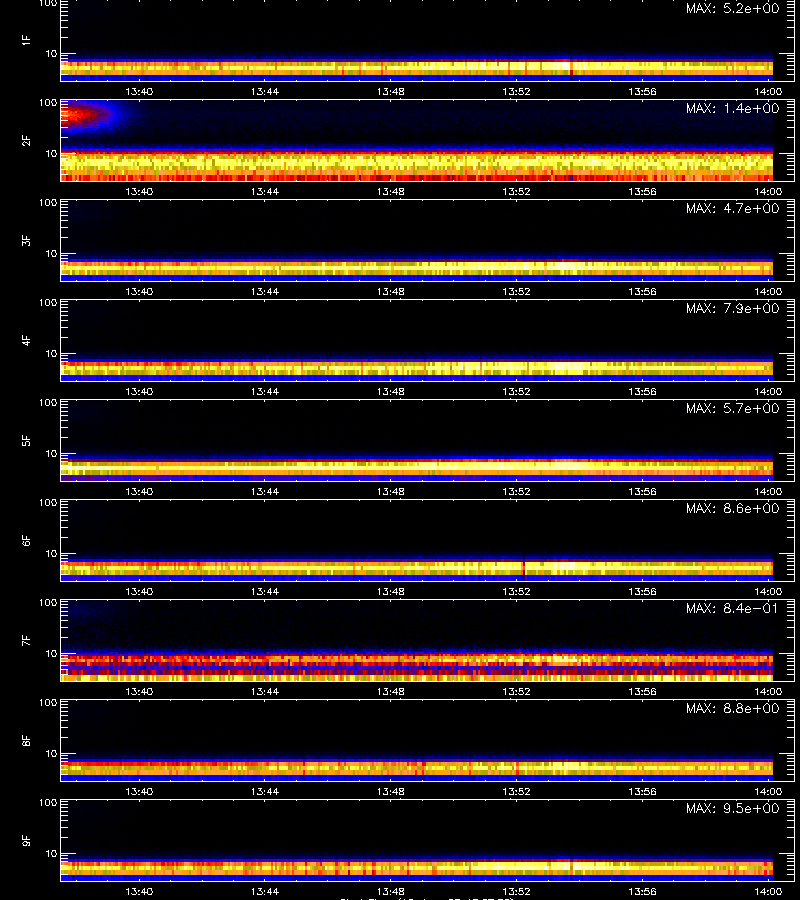The width and height of the screenshot is (800, 900).
Task: Click "13:44" tick under the 9F panel
Action: pos(265,892)
